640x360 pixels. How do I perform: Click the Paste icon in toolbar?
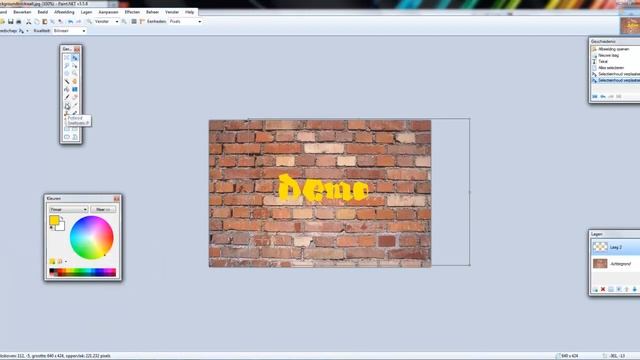[x=44, y=21]
